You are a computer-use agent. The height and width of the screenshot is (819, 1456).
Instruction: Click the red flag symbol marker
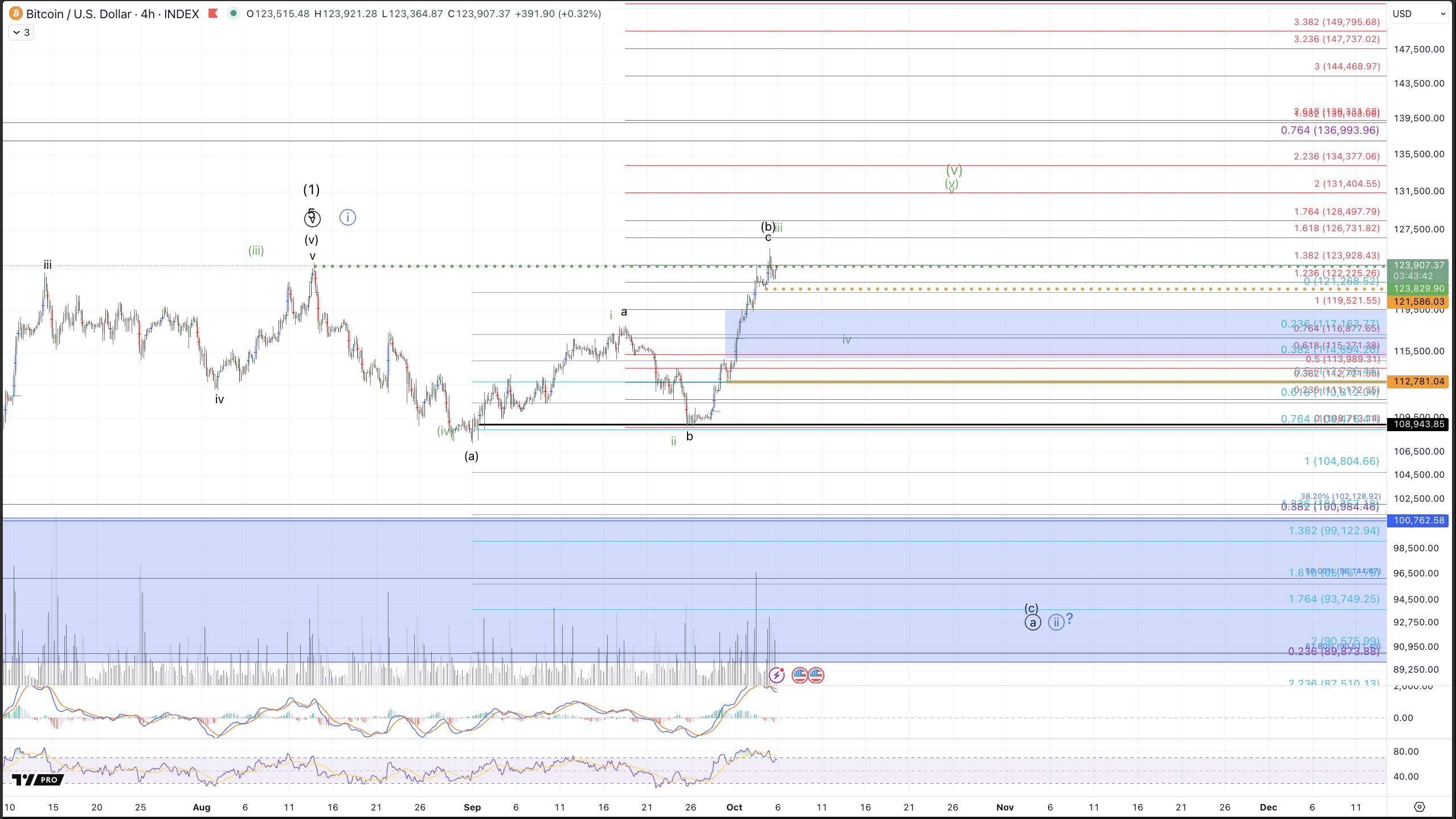pyautogui.click(x=213, y=14)
